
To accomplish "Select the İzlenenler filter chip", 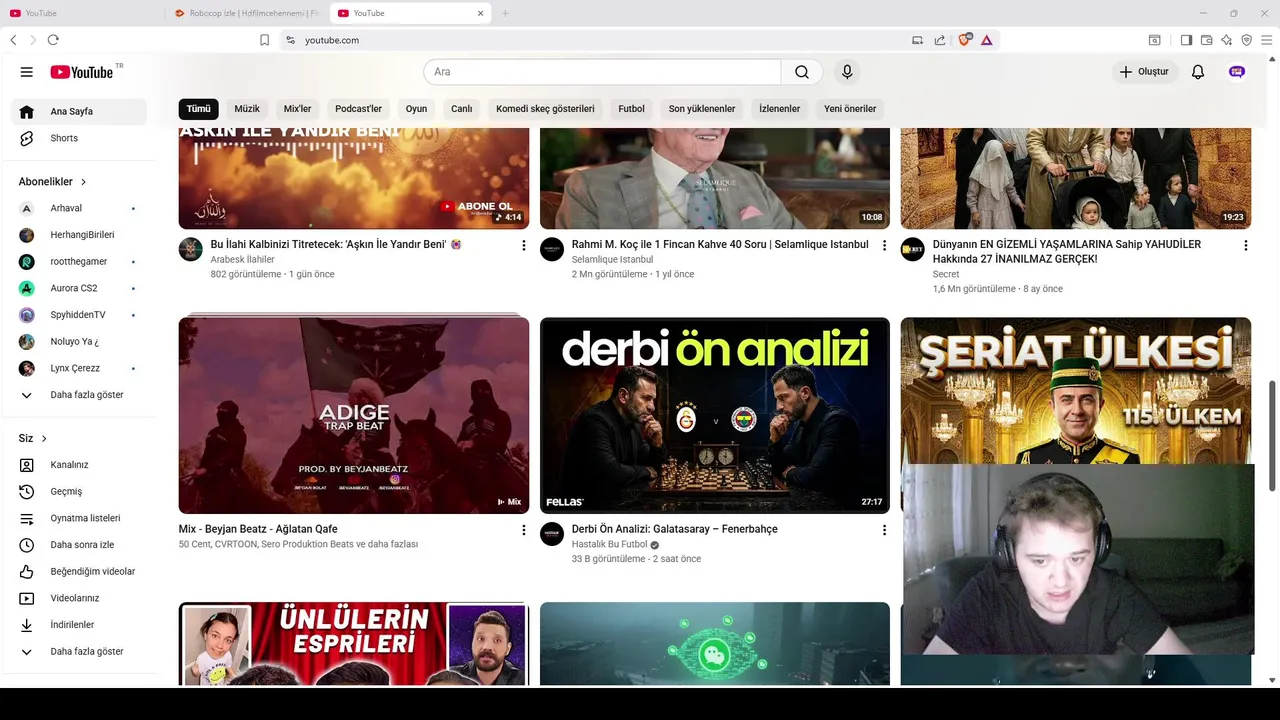I will coord(779,109).
